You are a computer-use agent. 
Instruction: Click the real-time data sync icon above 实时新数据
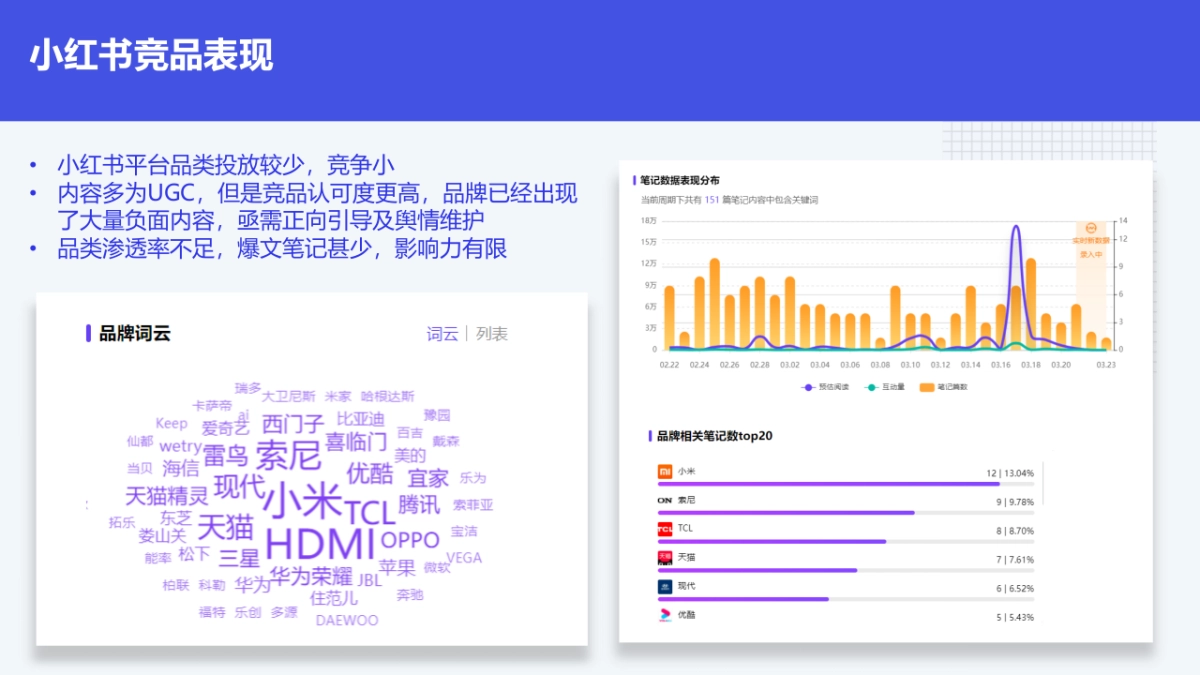1090,228
